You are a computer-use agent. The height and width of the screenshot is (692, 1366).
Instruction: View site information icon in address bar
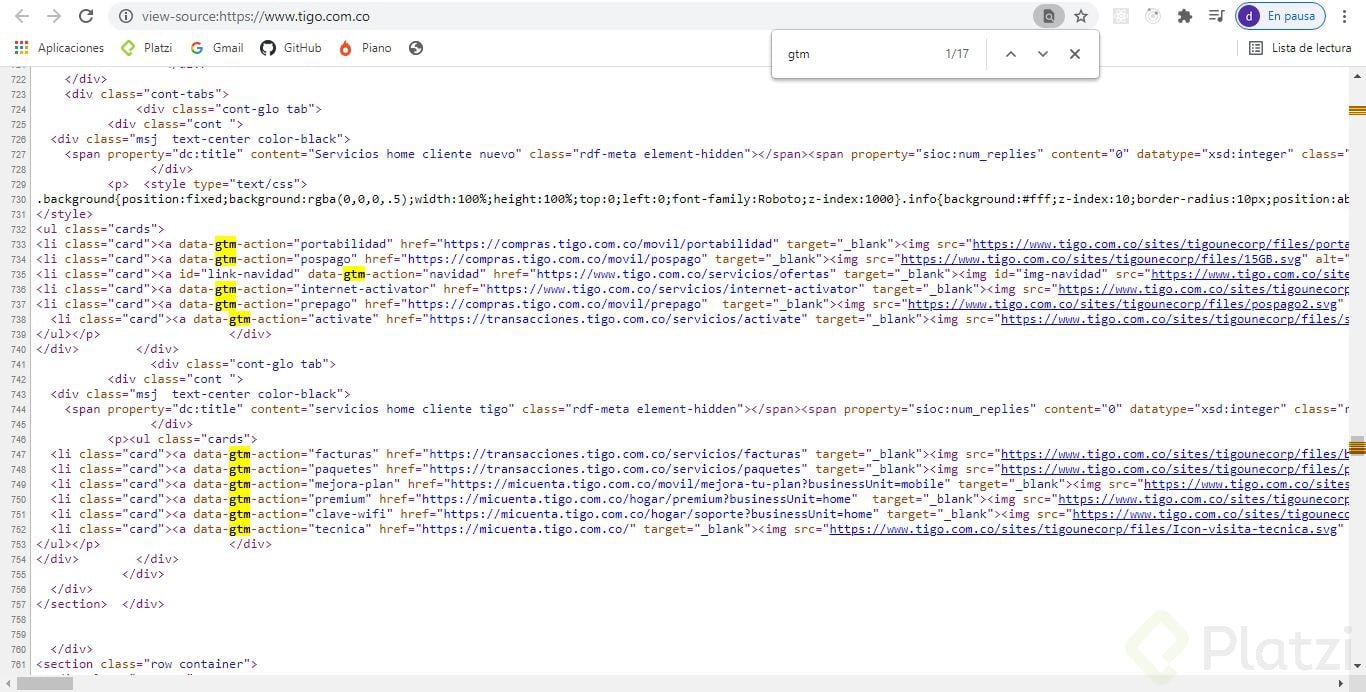[126, 16]
